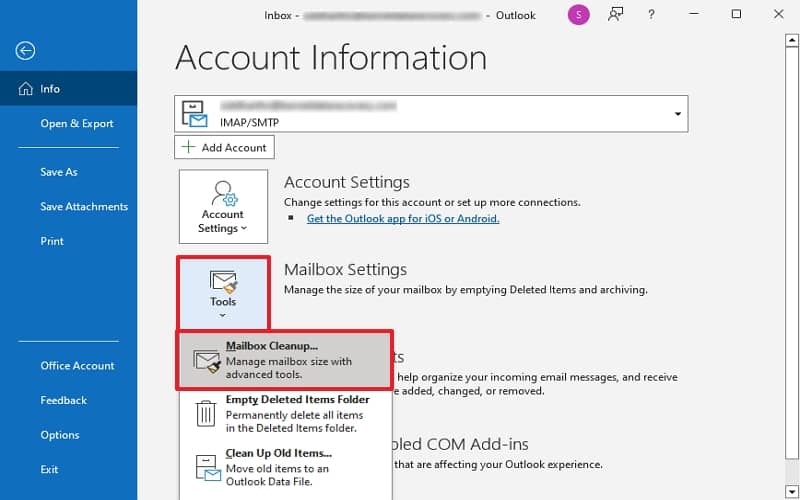Open Outlook Options

pyautogui.click(x=60, y=435)
